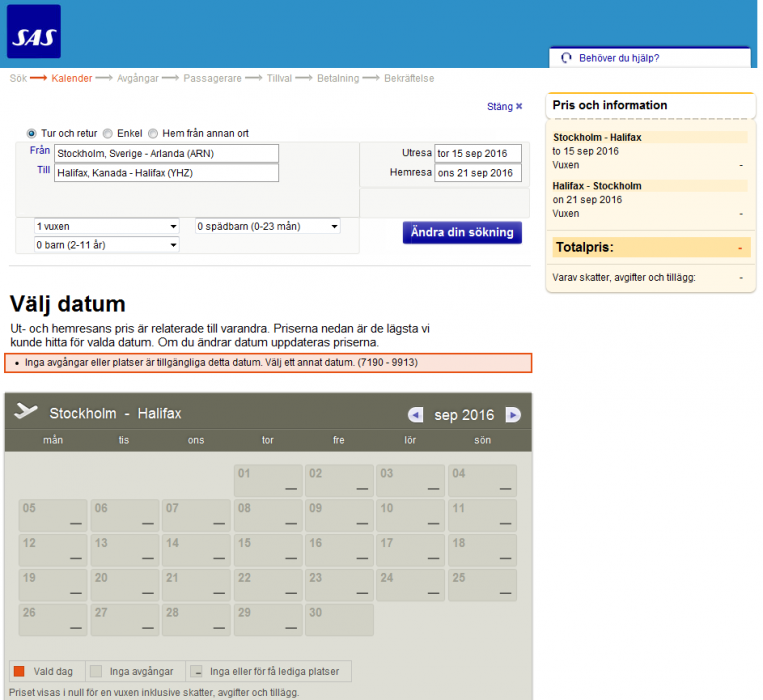Open the 1 vuxen passenger dropdown
This screenshot has width=763, height=700.
pyautogui.click(x=106, y=227)
